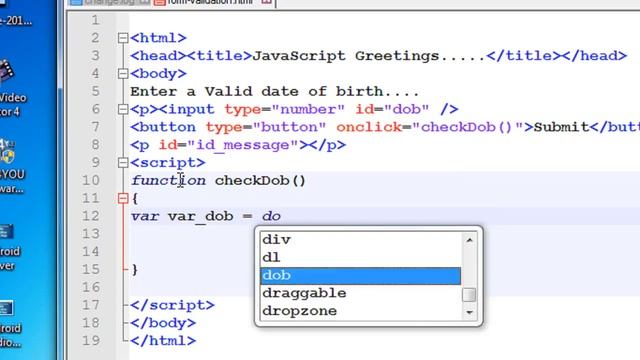Image resolution: width=640 pixels, height=360 pixels.
Task: Click the closing brace on line 15
Action: pos(135,269)
